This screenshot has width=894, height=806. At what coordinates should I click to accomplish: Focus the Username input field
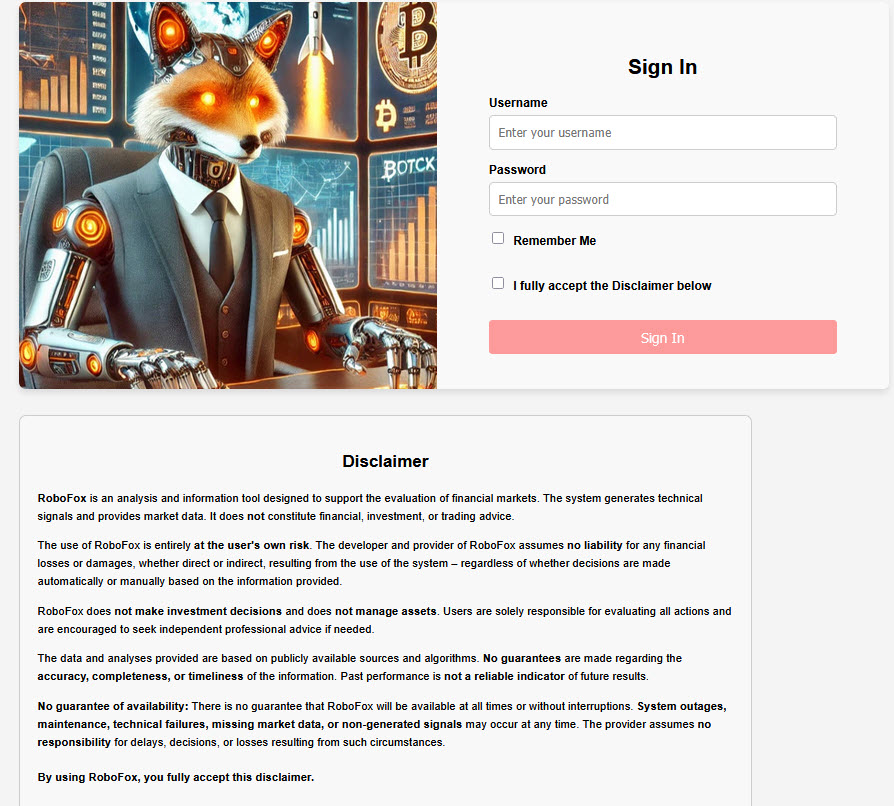coord(663,133)
